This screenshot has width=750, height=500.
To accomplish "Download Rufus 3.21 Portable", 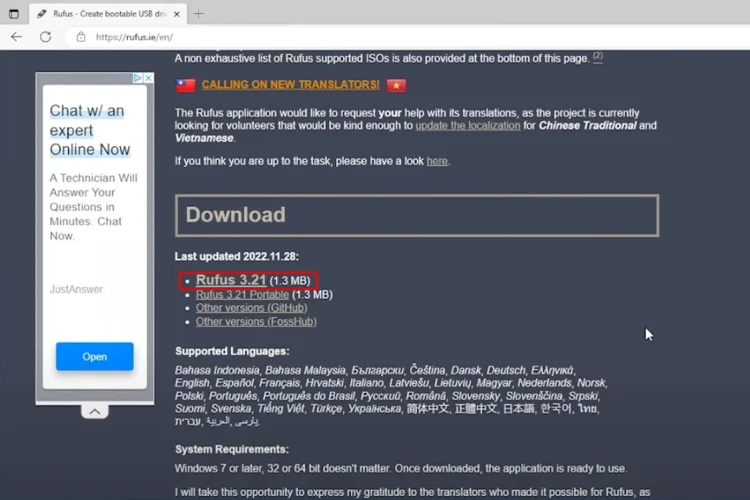I will [242, 295].
